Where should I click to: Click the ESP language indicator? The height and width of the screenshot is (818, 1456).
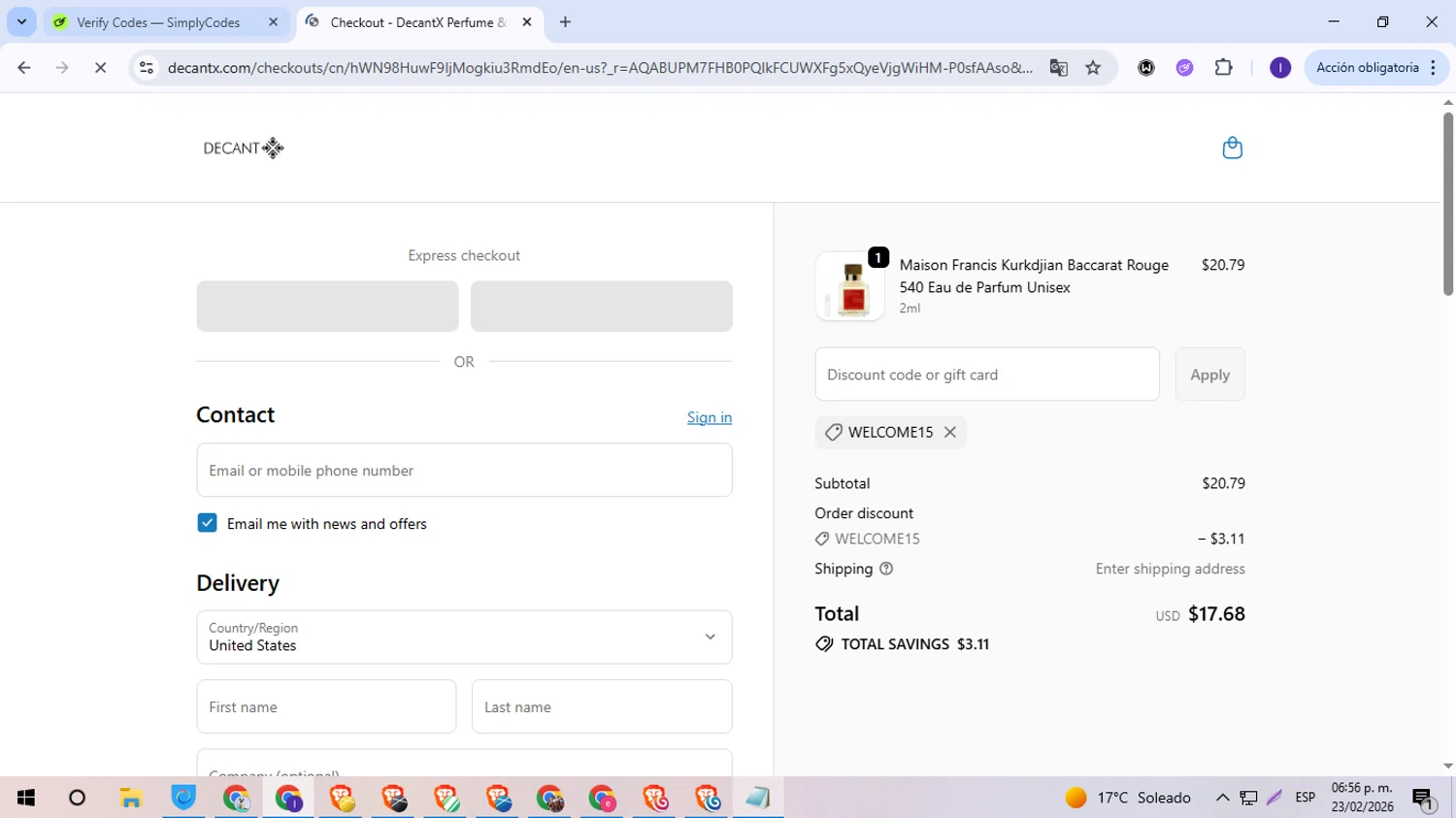(1306, 798)
